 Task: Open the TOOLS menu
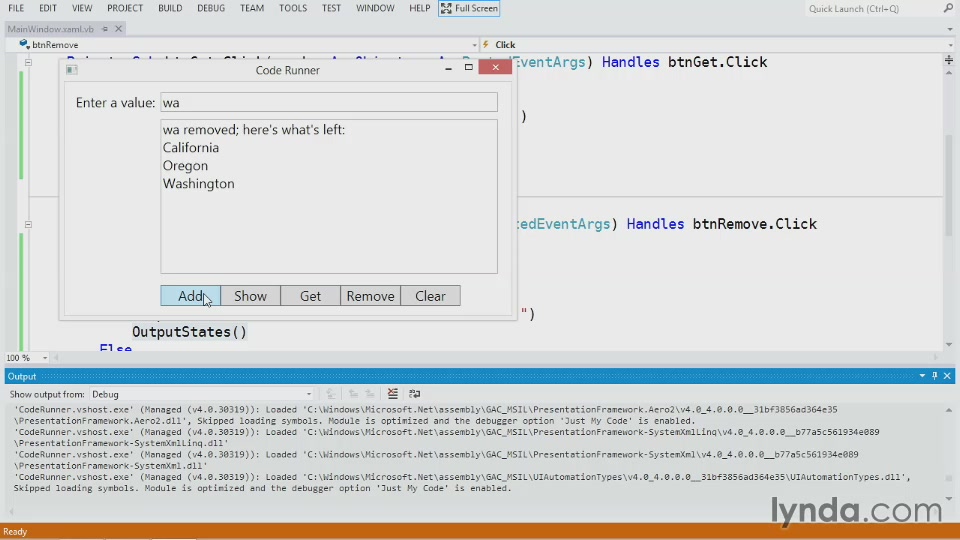pos(293,8)
